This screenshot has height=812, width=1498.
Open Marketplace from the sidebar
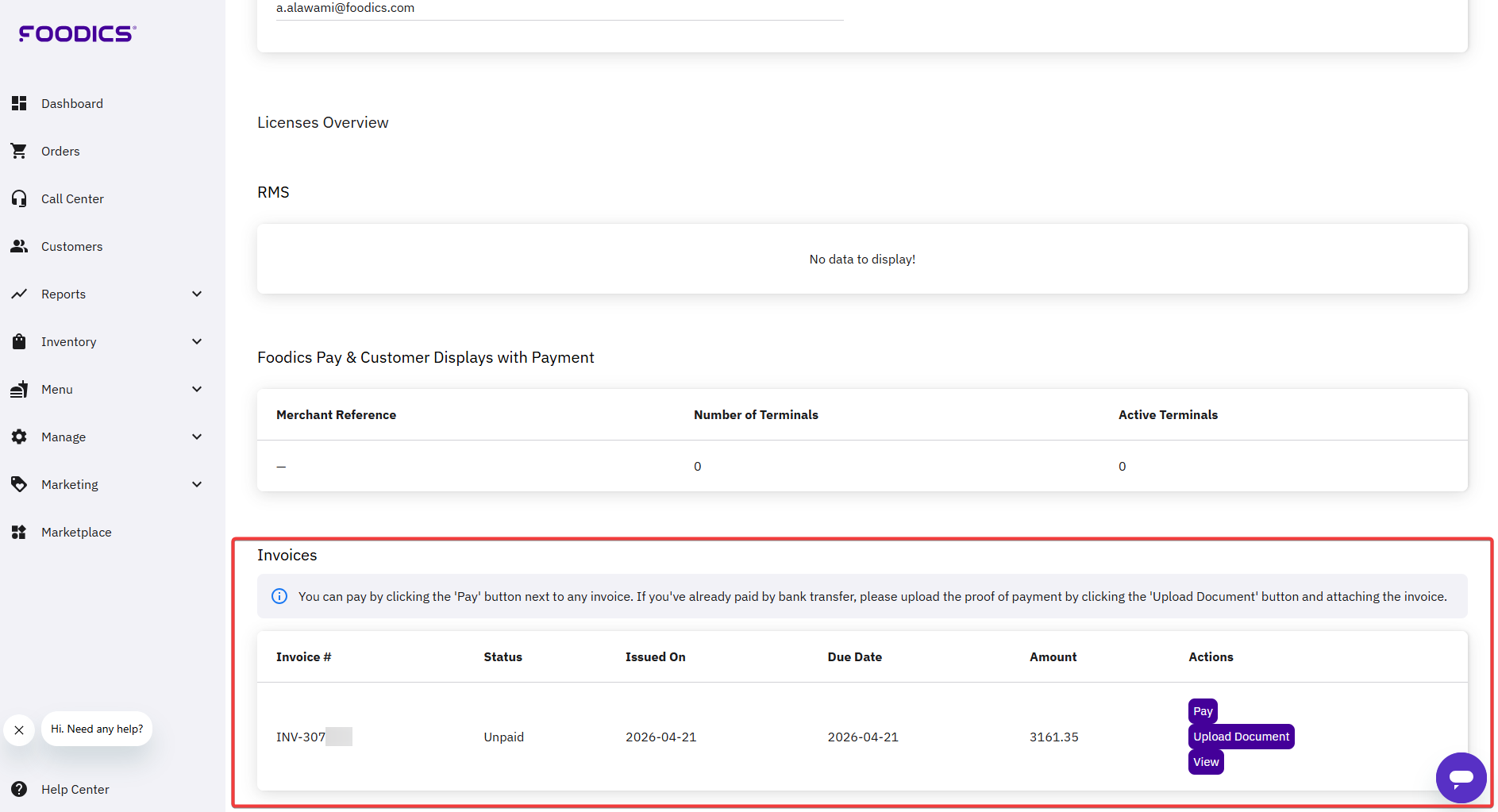76,532
